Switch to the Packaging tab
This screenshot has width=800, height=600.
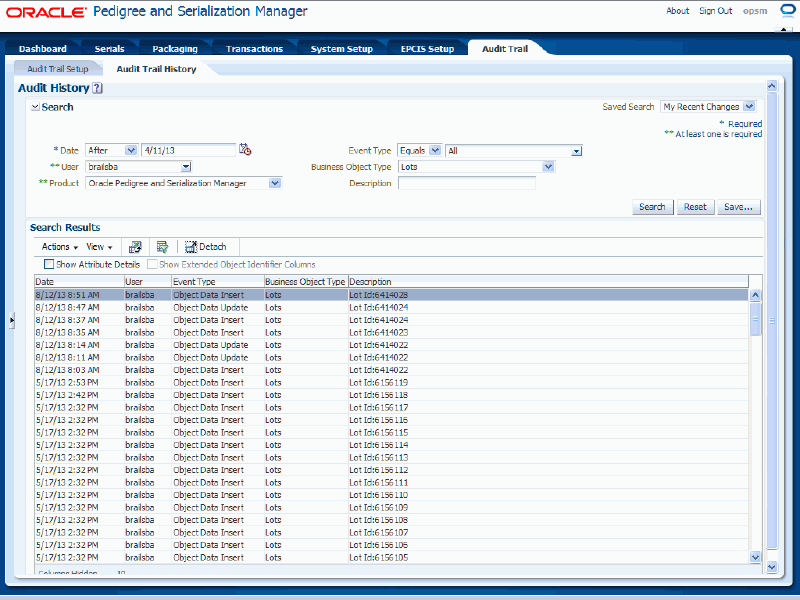[x=175, y=49]
